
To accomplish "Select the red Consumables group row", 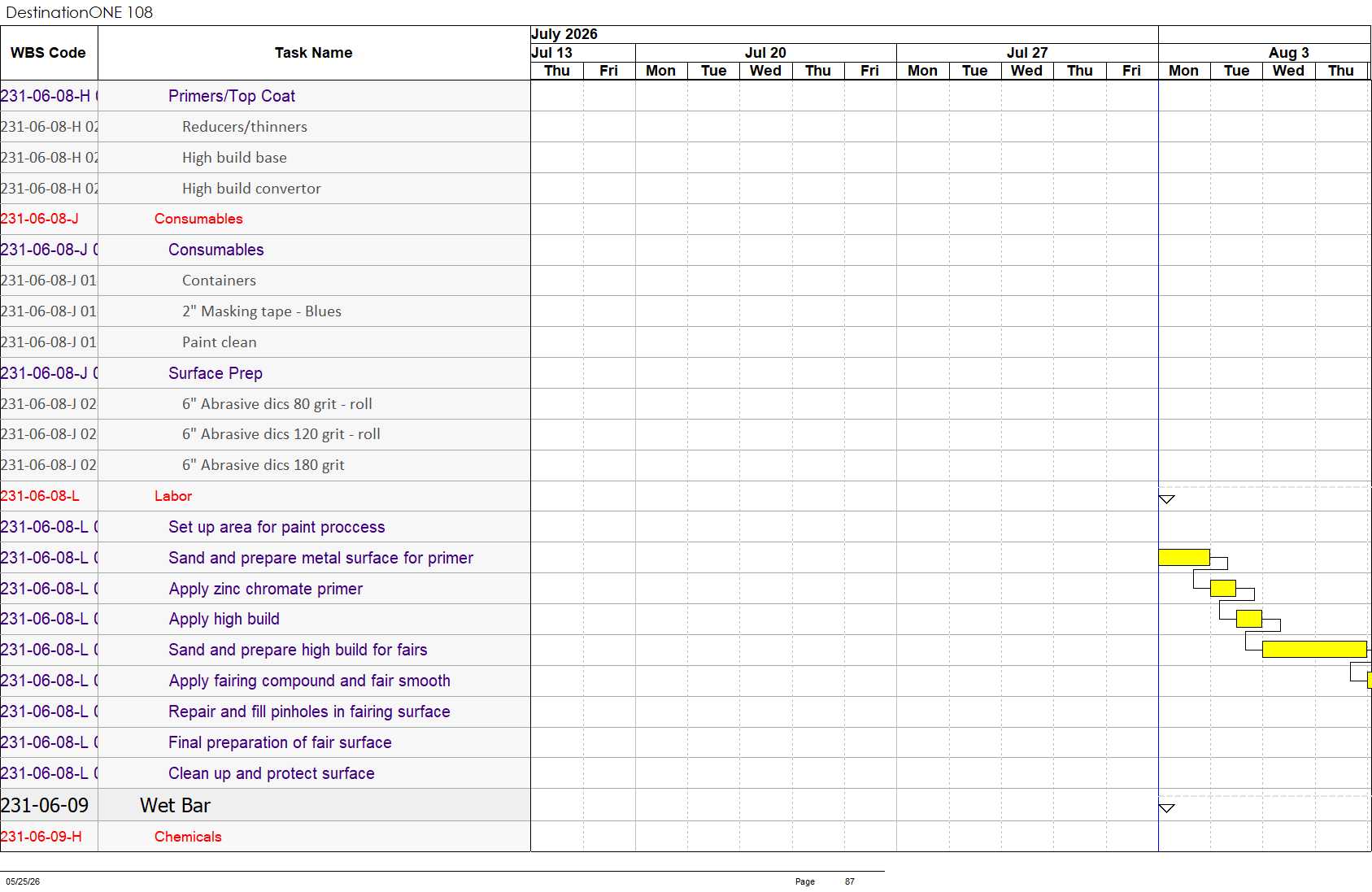I will tap(265, 219).
